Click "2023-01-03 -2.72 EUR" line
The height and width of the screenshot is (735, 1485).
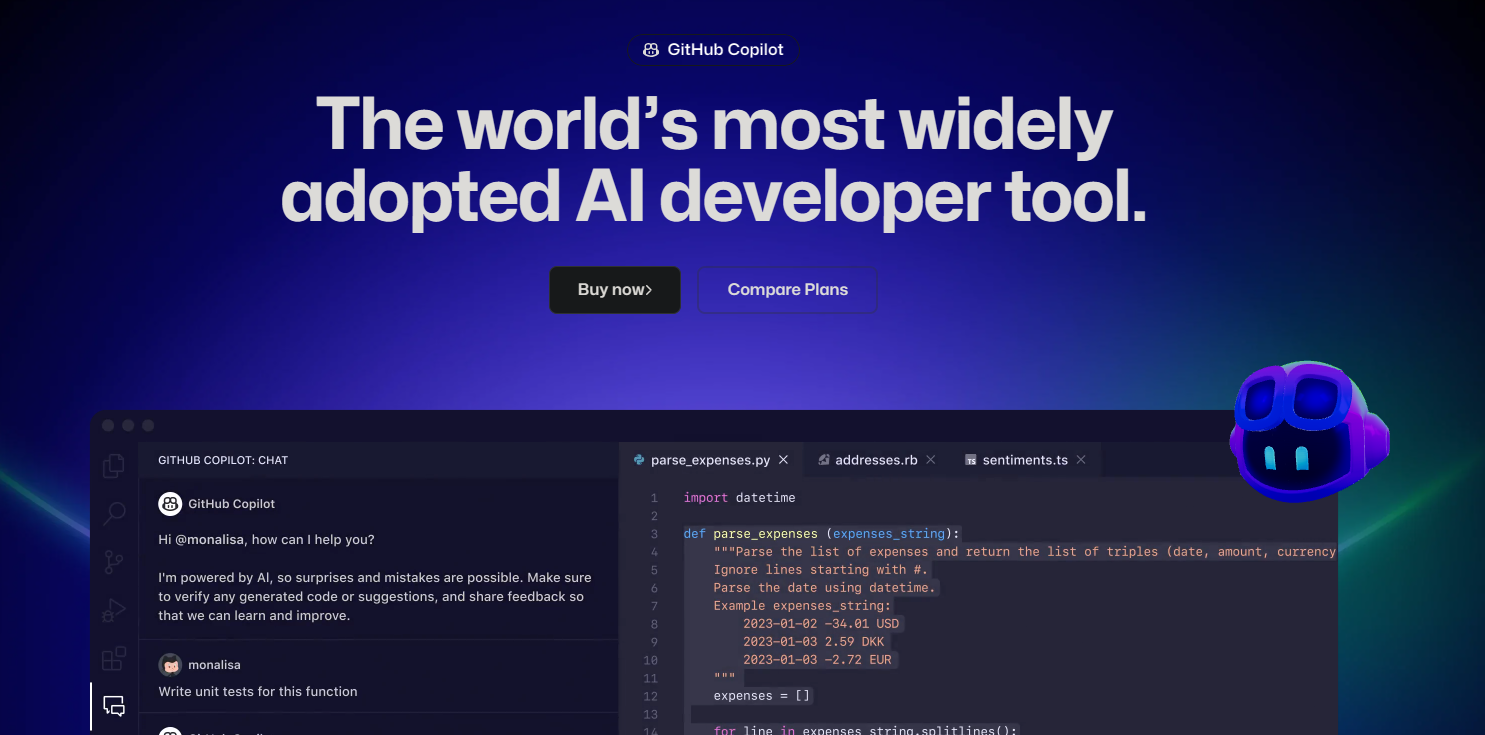click(x=817, y=660)
